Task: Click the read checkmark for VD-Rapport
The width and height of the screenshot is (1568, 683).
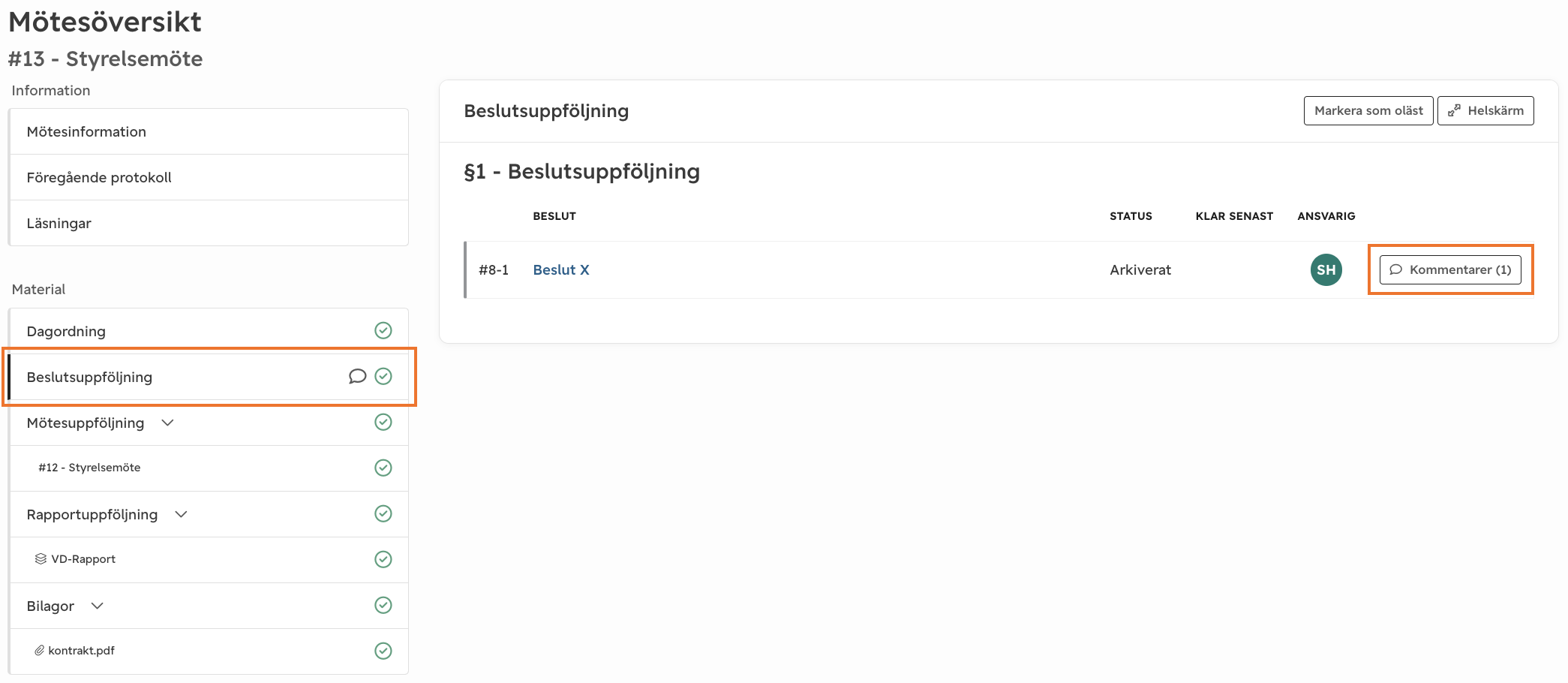Action: (x=383, y=559)
